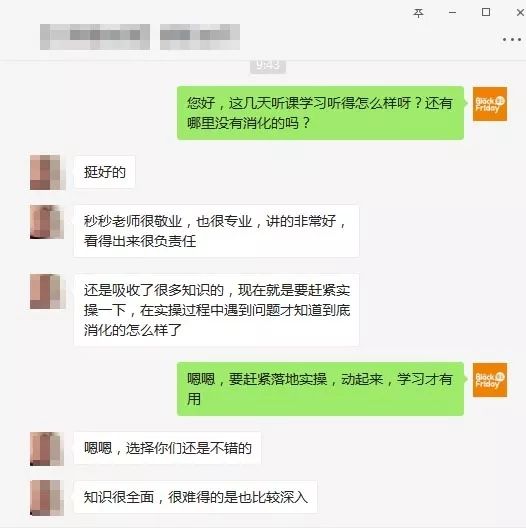
Task: Select the green 要赶紧落地实操 message
Action: pos(320,389)
